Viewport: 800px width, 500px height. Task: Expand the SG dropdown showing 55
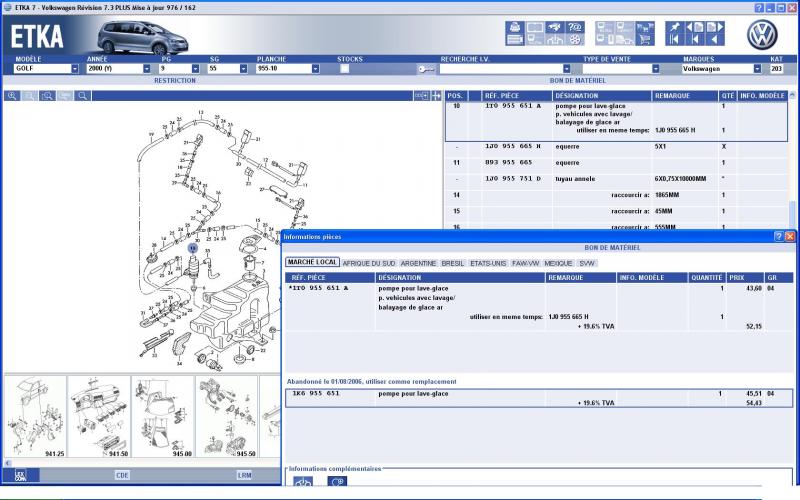(x=244, y=69)
